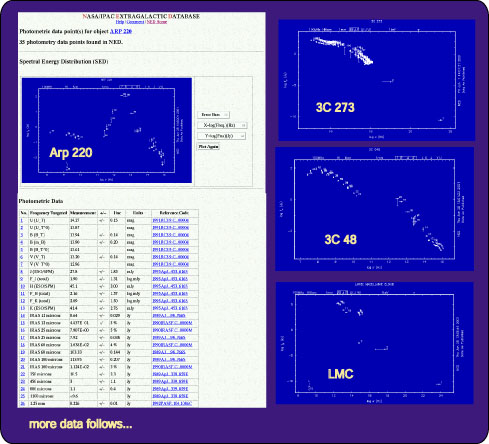This screenshot has width=489, height=444.
Task: Open row 14 IRAS 12 microns number link
Action: tap(22, 315)
